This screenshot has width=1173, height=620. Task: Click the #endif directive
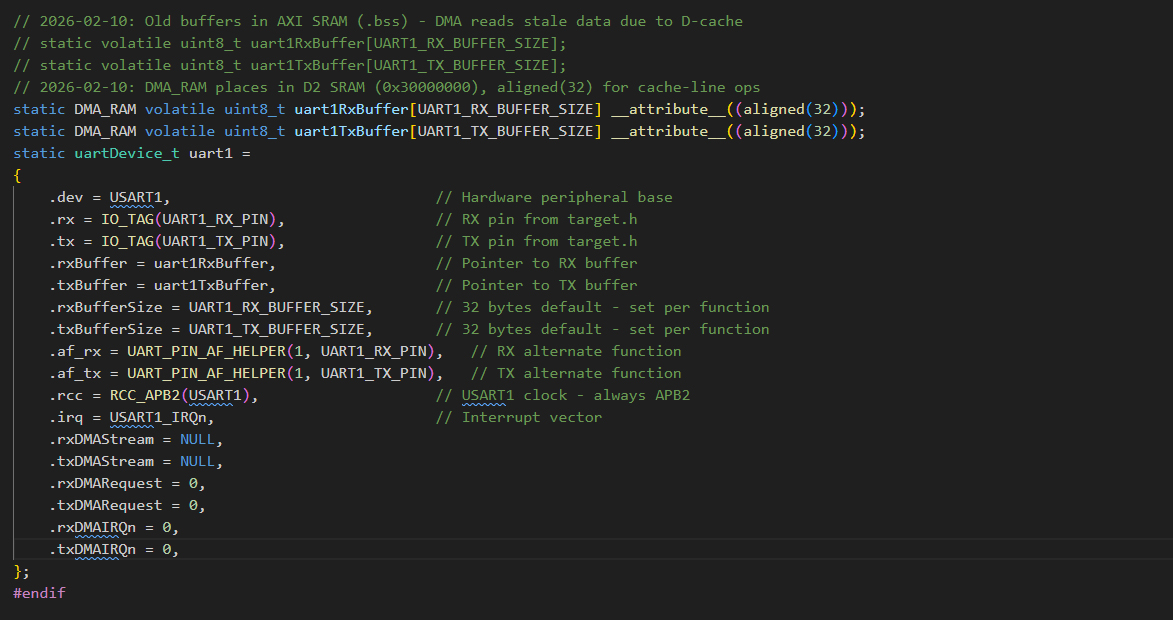click(x=39, y=593)
